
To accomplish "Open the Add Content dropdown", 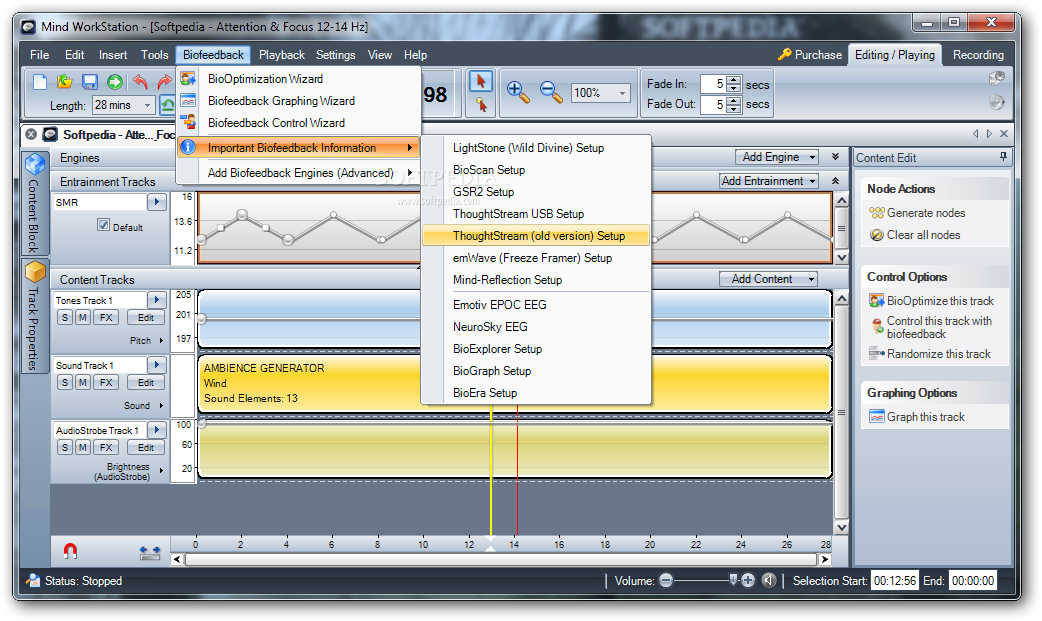I will pos(768,279).
